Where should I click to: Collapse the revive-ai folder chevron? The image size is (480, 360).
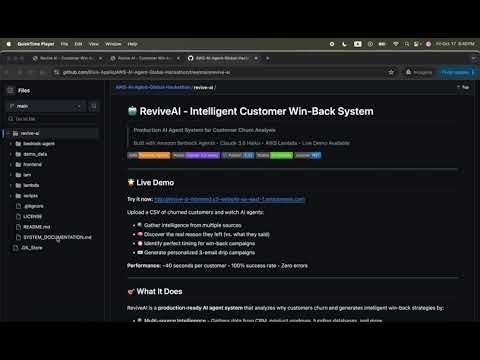8,133
